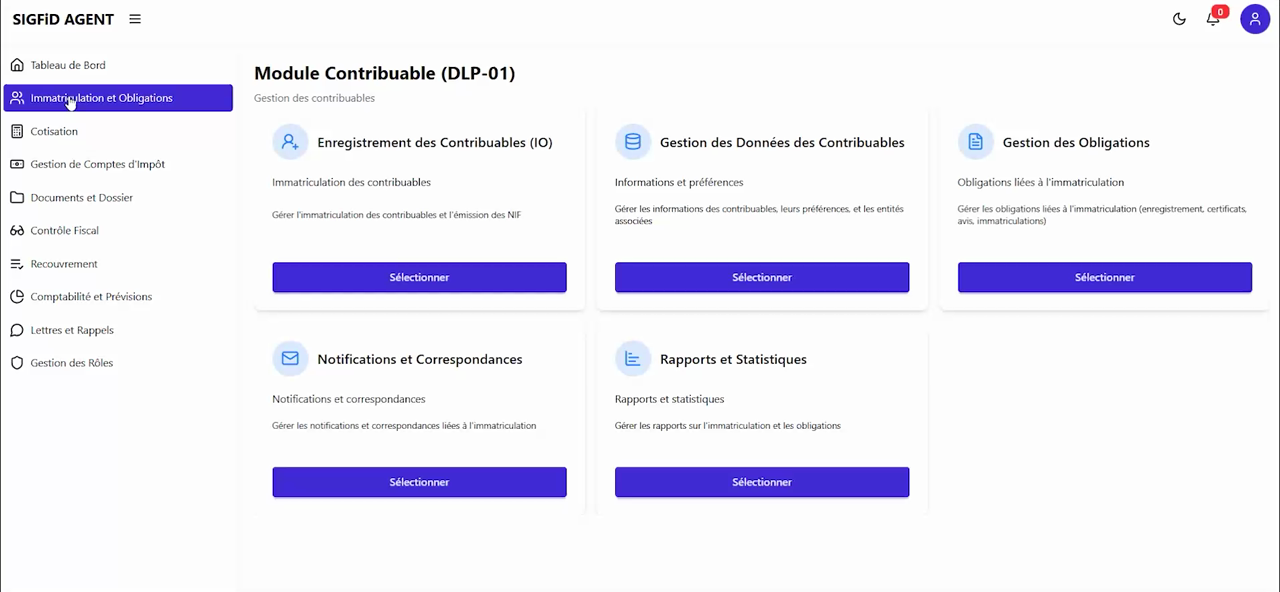This screenshot has width=1280, height=592.
Task: Open Gestion des Rôles from the sidebar
Action: [71, 362]
